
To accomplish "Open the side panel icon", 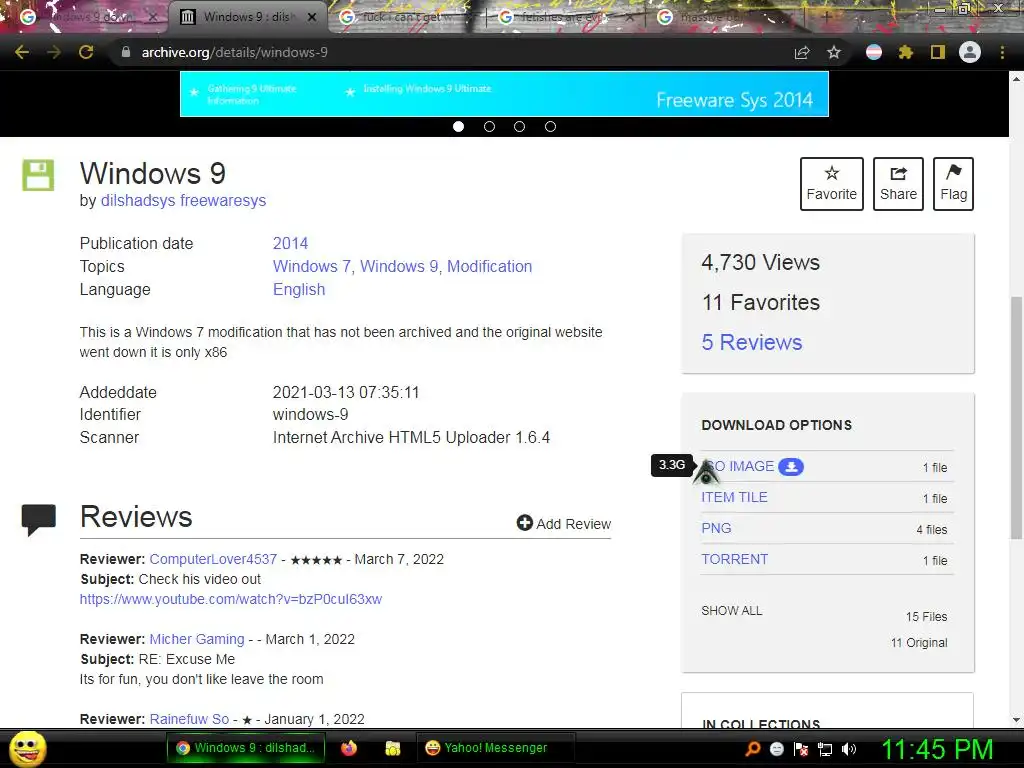I will 938,52.
